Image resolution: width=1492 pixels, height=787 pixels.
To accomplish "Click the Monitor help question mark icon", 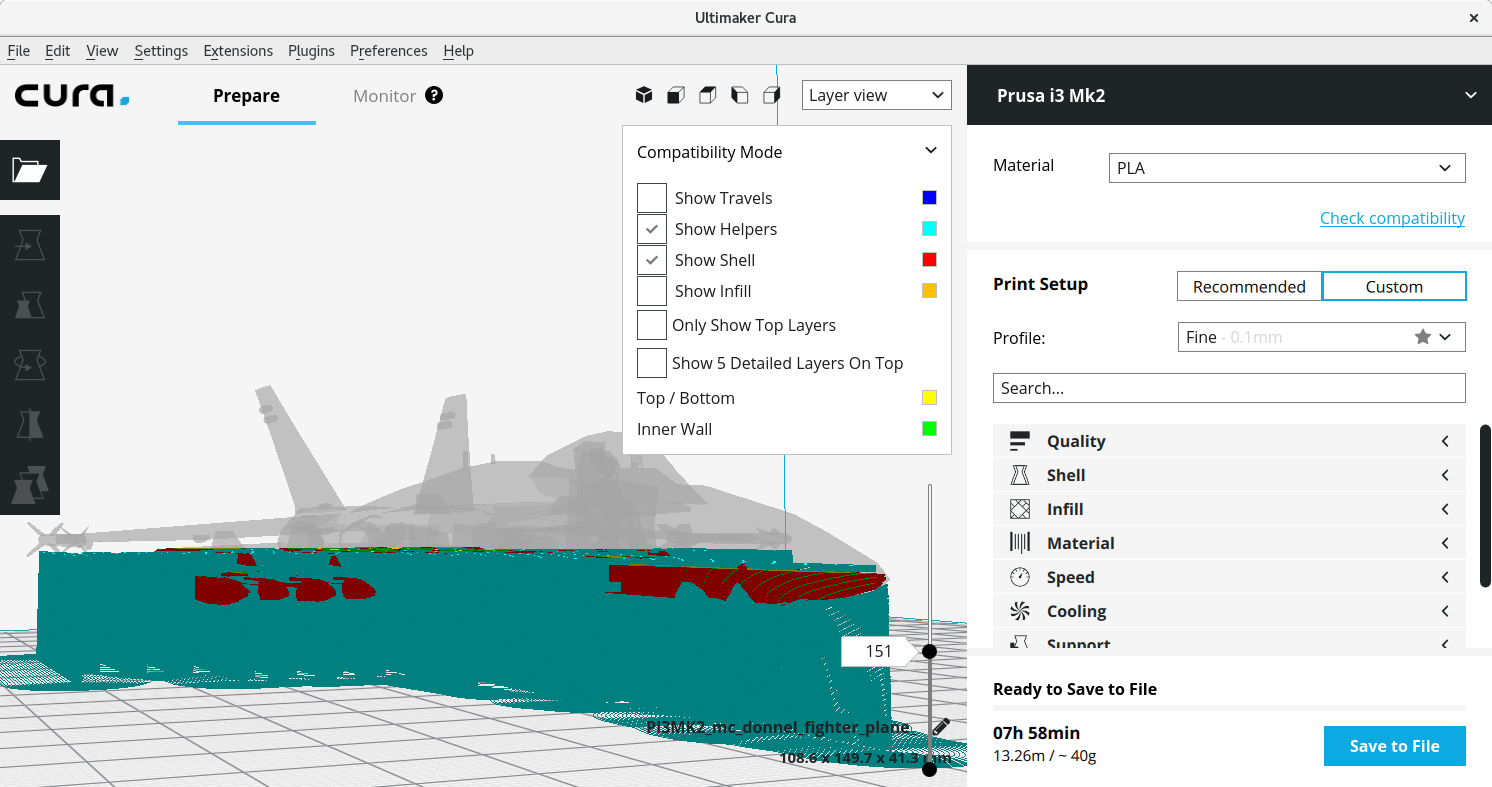I will [434, 95].
